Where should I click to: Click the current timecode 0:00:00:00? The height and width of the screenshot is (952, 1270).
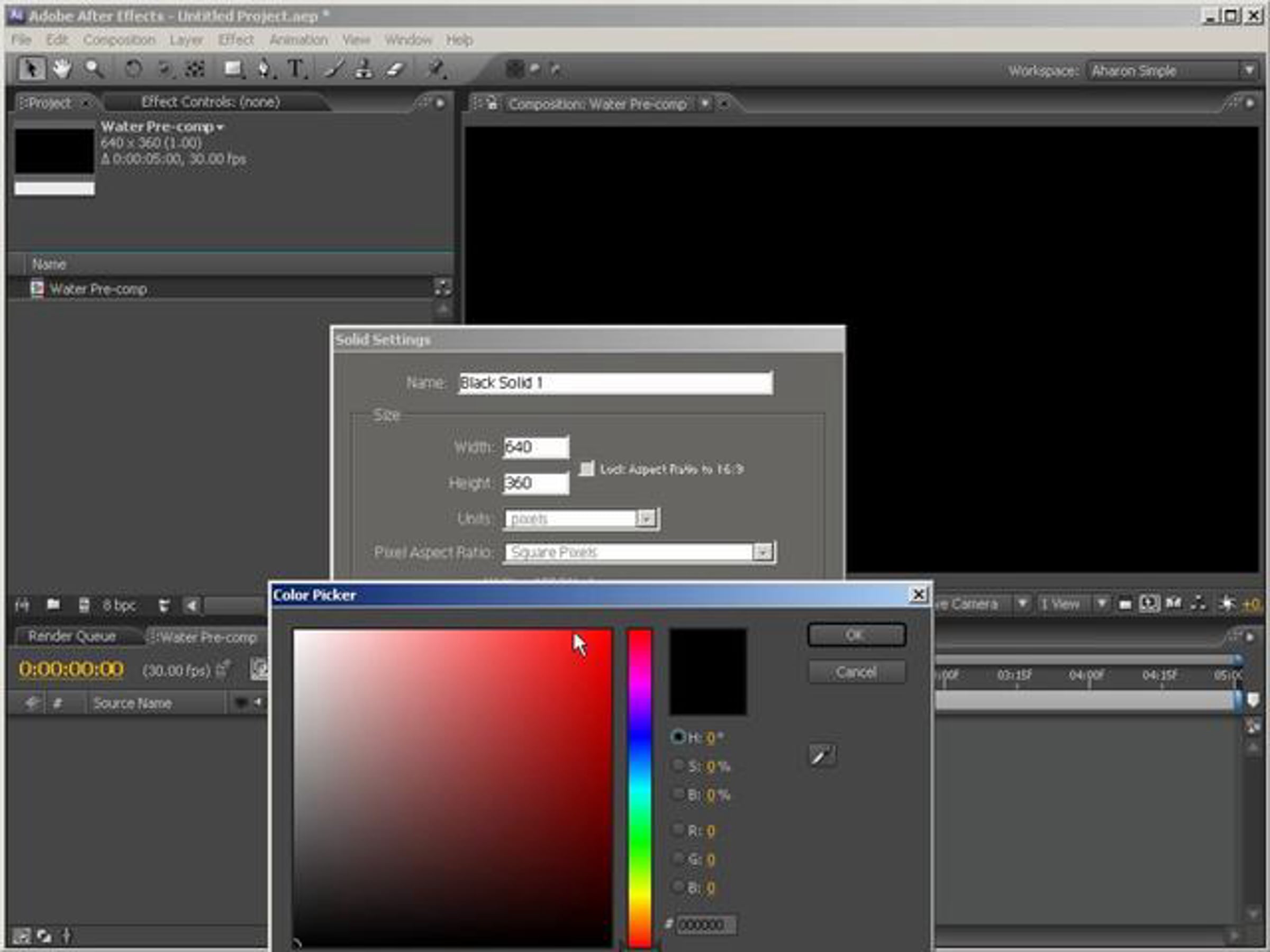pos(71,669)
